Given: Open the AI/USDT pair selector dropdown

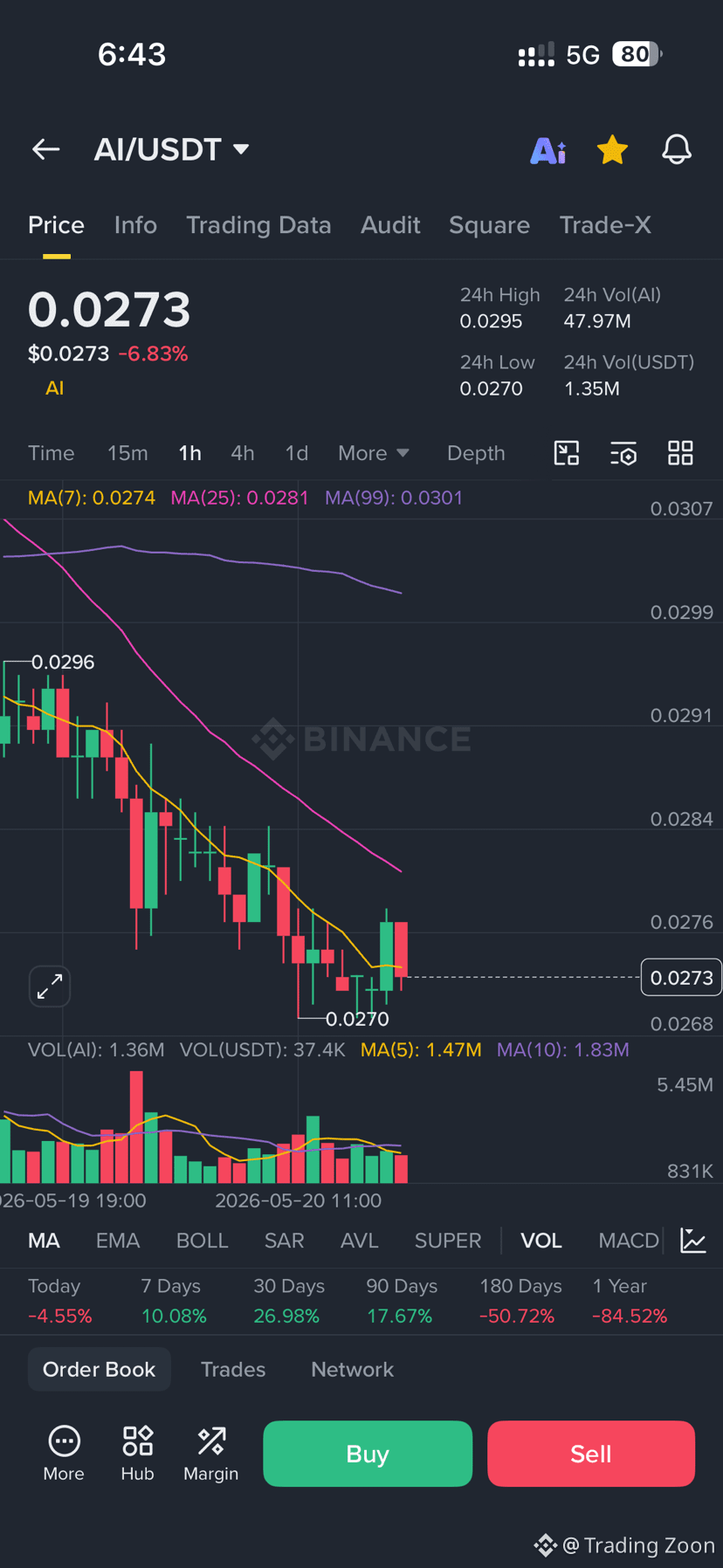Looking at the screenshot, I should 172,149.
